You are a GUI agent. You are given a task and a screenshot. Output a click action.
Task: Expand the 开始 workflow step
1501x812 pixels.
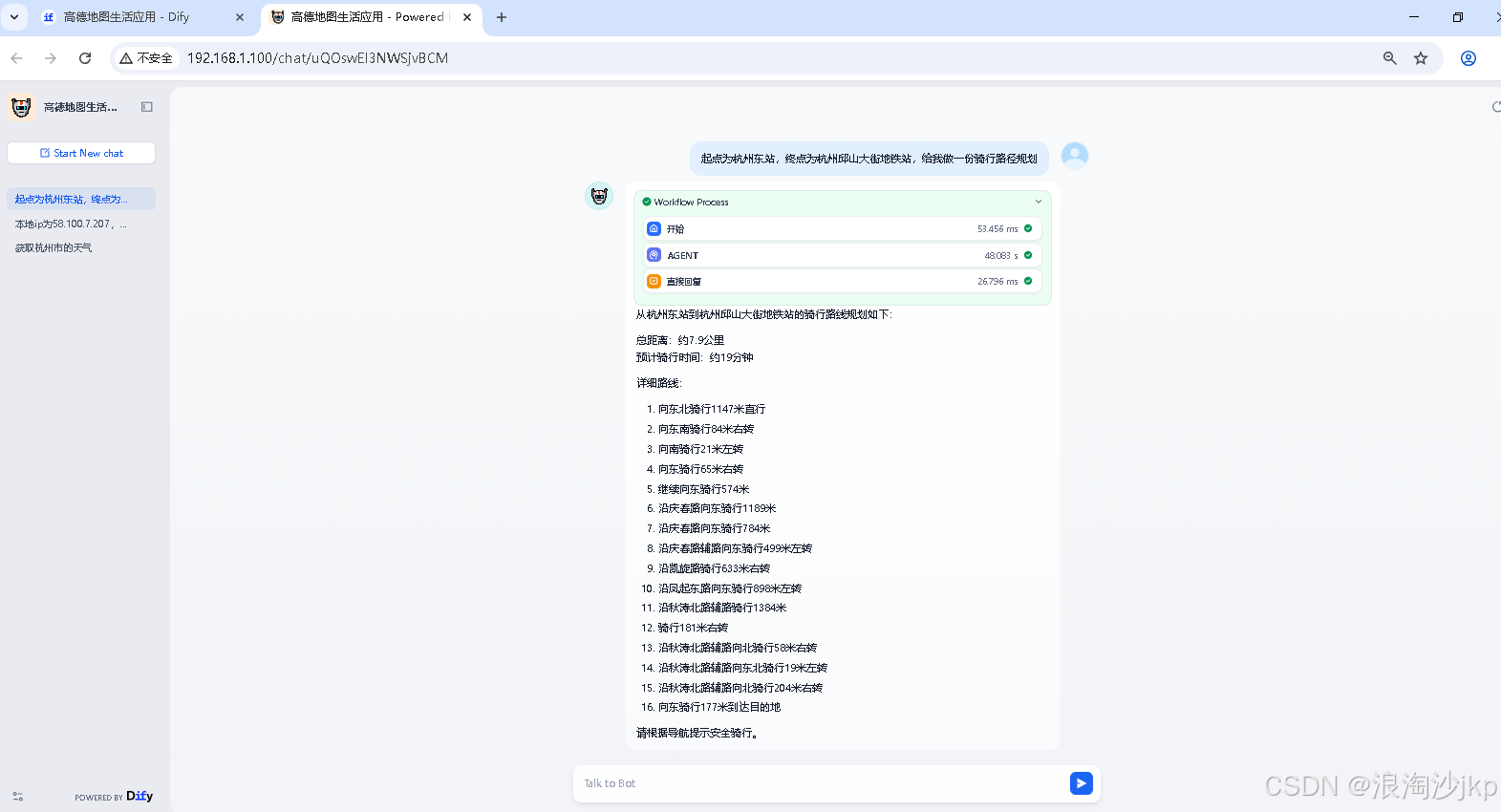(x=842, y=229)
